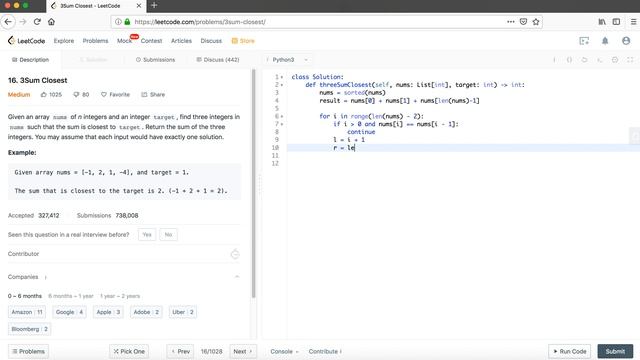640x360 pixels.
Task: Open the Python3 language dropdown
Action: (x=287, y=60)
